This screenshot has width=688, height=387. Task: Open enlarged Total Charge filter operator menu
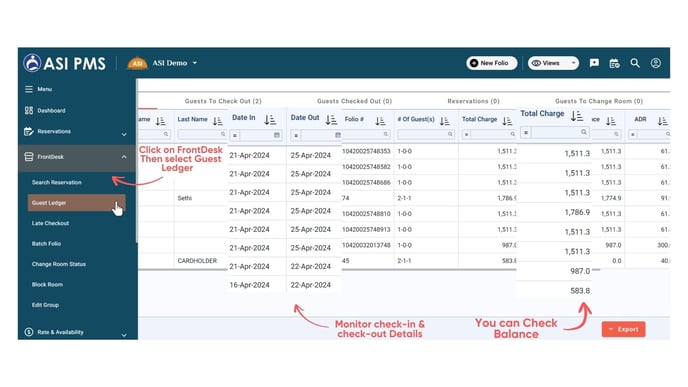[526, 133]
